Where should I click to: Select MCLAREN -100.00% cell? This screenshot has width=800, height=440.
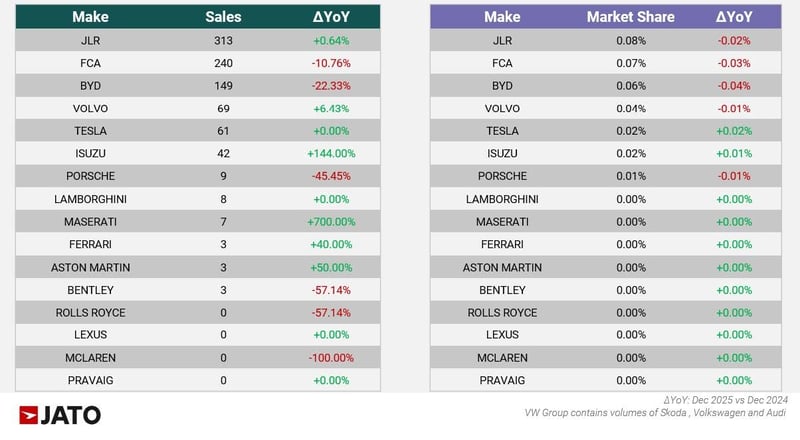330,357
